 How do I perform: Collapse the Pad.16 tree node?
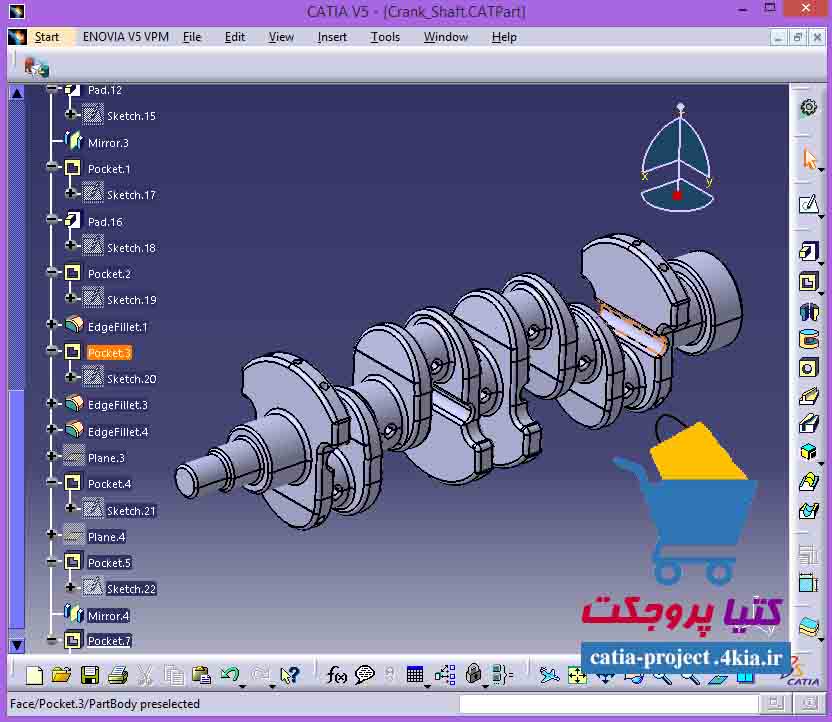click(x=51, y=220)
